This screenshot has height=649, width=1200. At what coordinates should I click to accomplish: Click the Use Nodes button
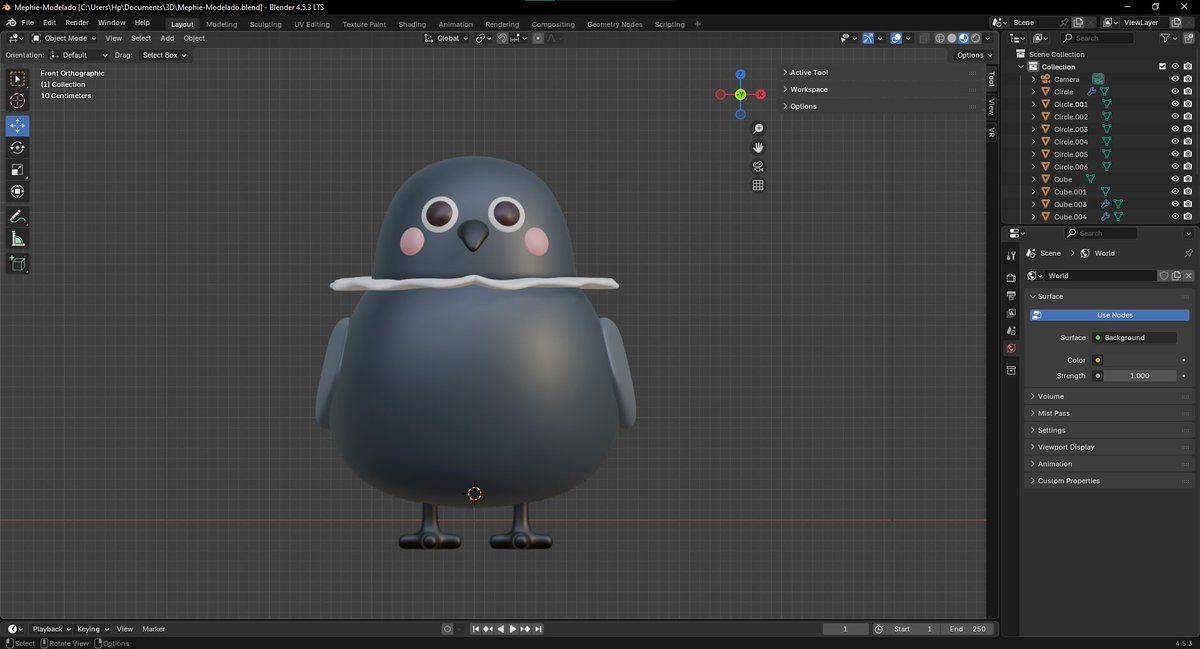pyautogui.click(x=1115, y=315)
